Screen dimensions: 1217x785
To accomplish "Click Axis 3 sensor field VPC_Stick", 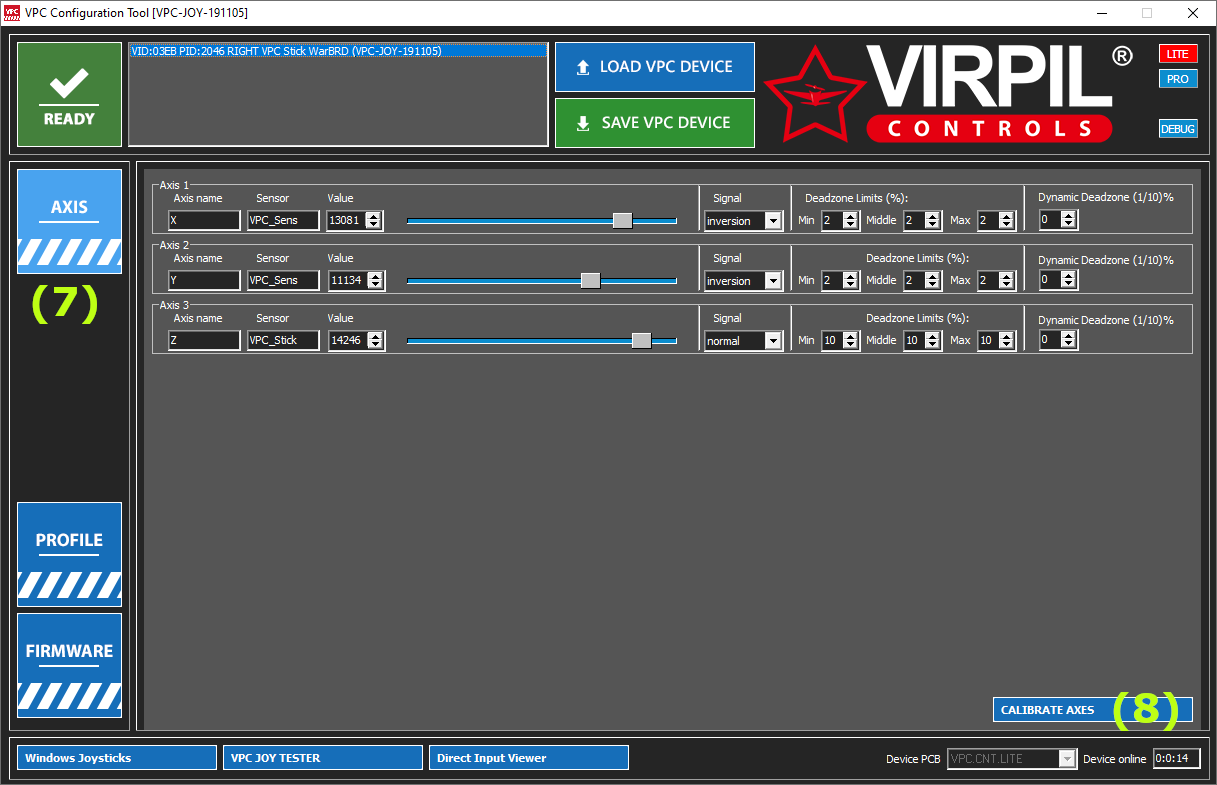I will pyautogui.click(x=283, y=341).
